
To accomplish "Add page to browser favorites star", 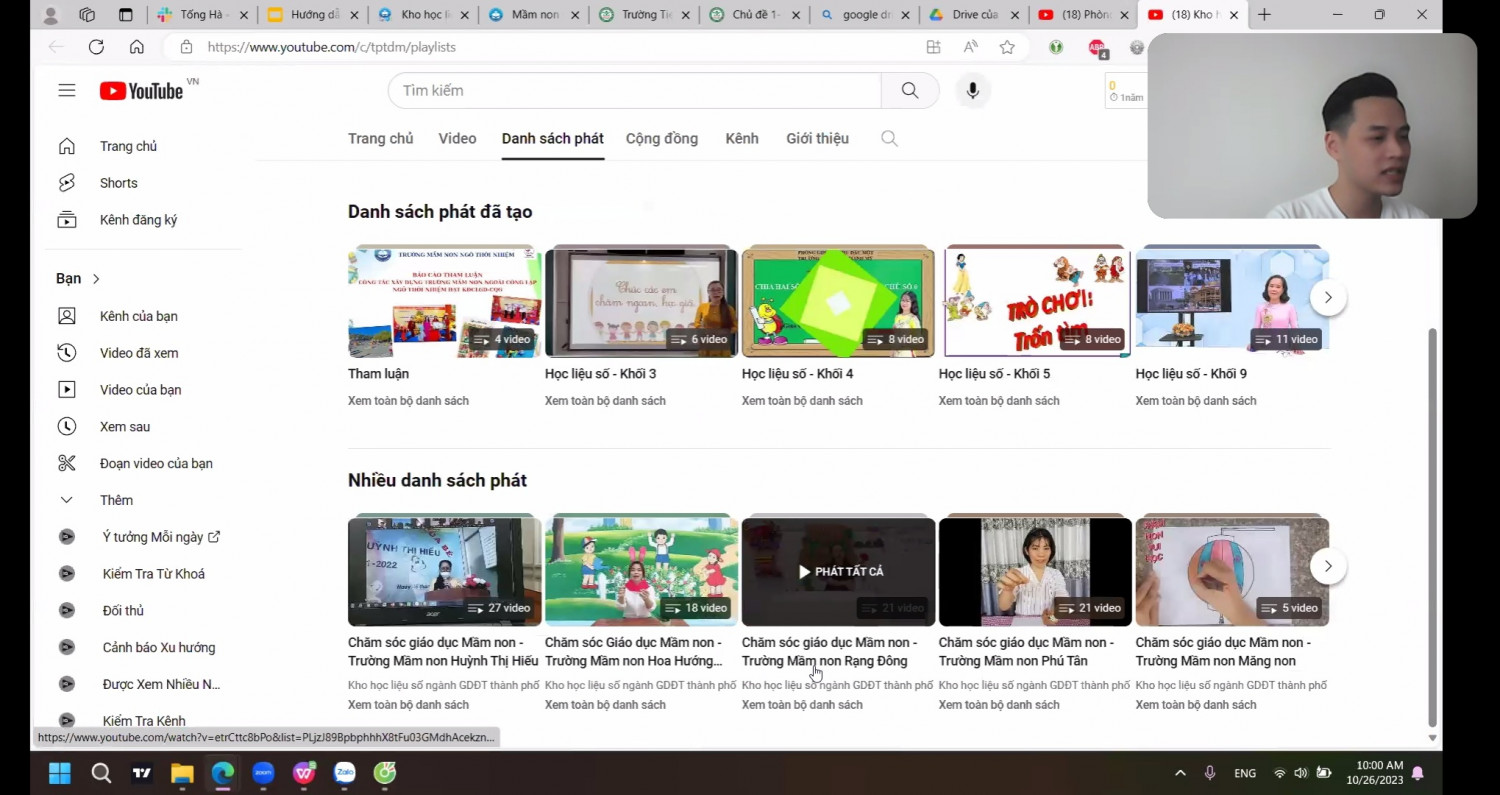I will (x=1007, y=47).
